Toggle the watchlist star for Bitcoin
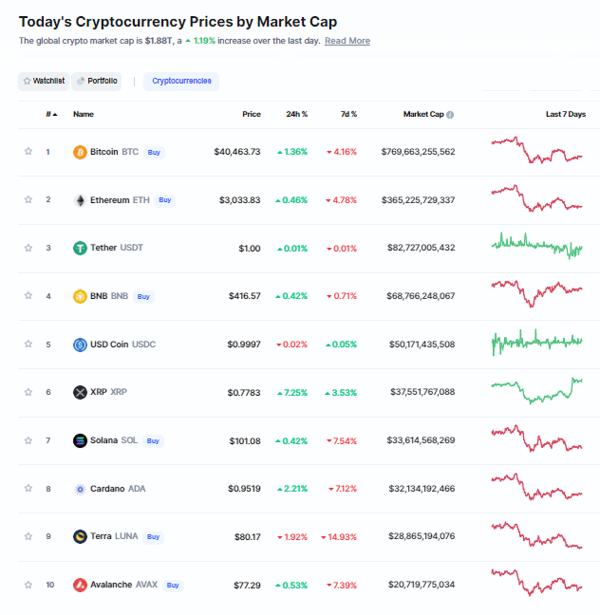 [x=28, y=151]
